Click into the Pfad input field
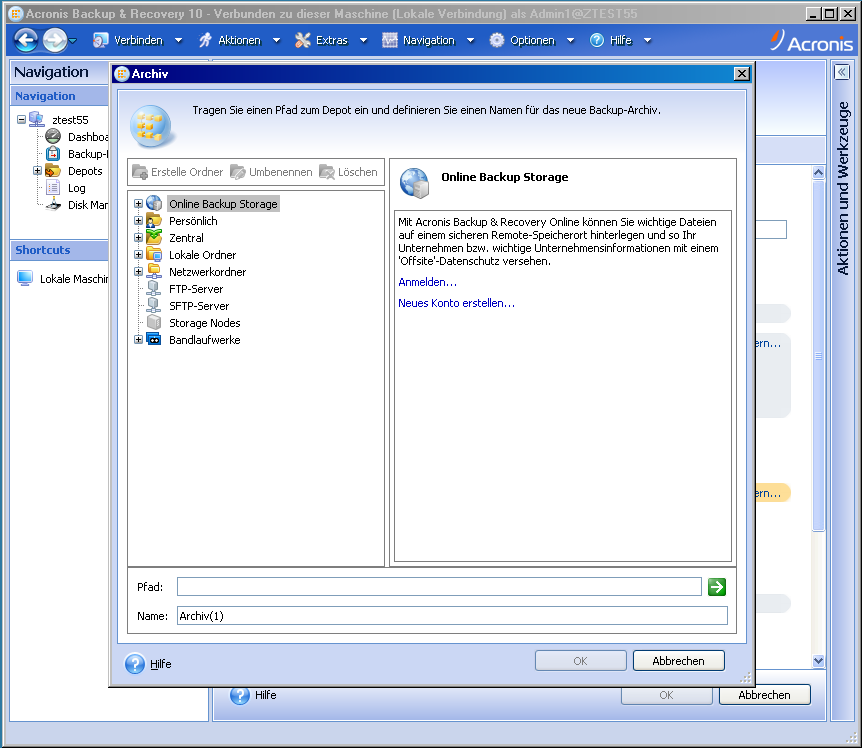Image resolution: width=862 pixels, height=748 pixels. [439, 586]
